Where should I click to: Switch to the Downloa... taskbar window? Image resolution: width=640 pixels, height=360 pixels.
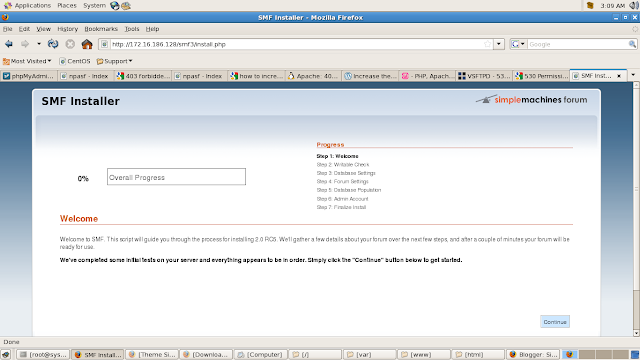[206, 354]
